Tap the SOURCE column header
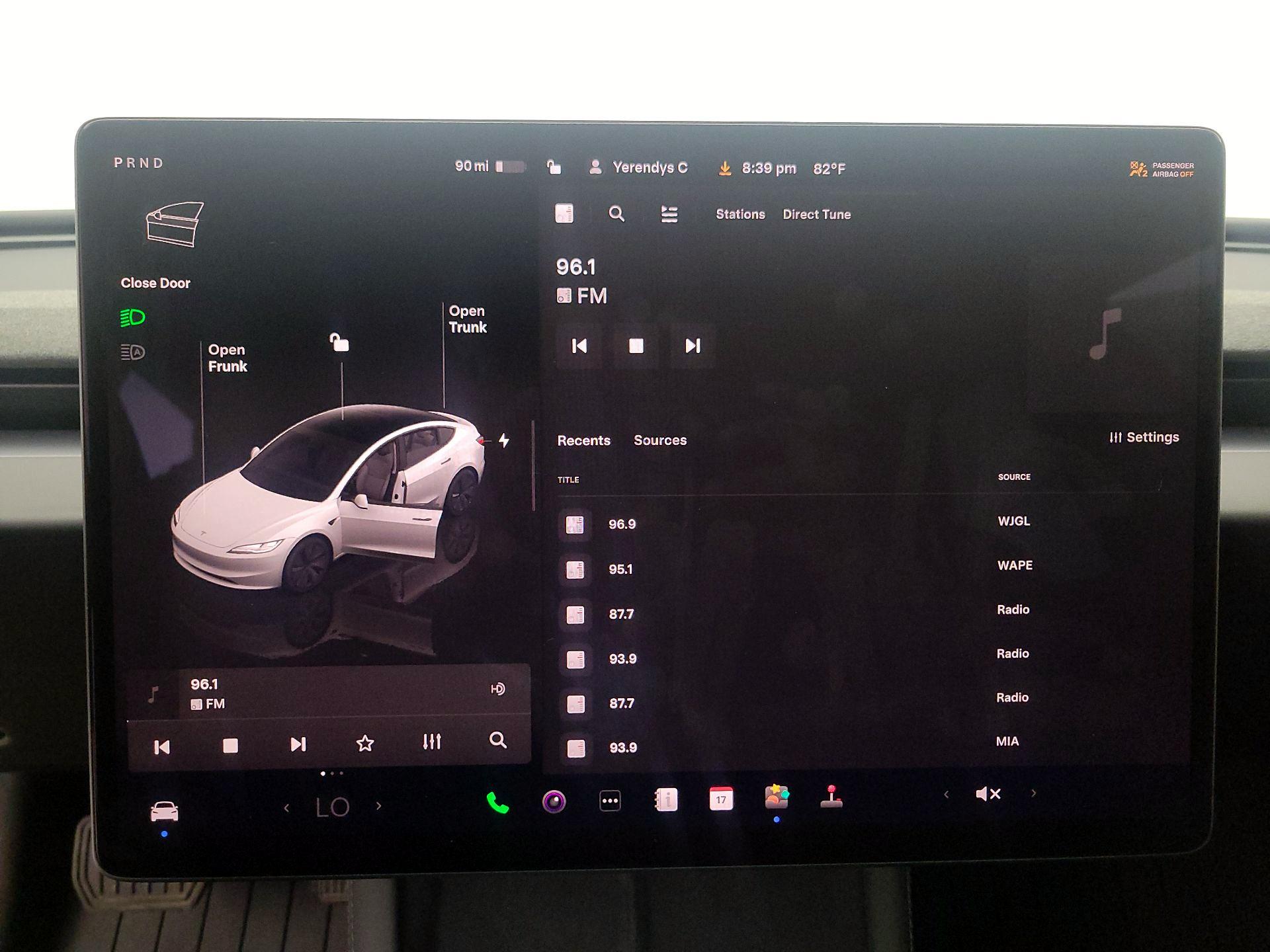The width and height of the screenshot is (1270, 952). point(1014,477)
